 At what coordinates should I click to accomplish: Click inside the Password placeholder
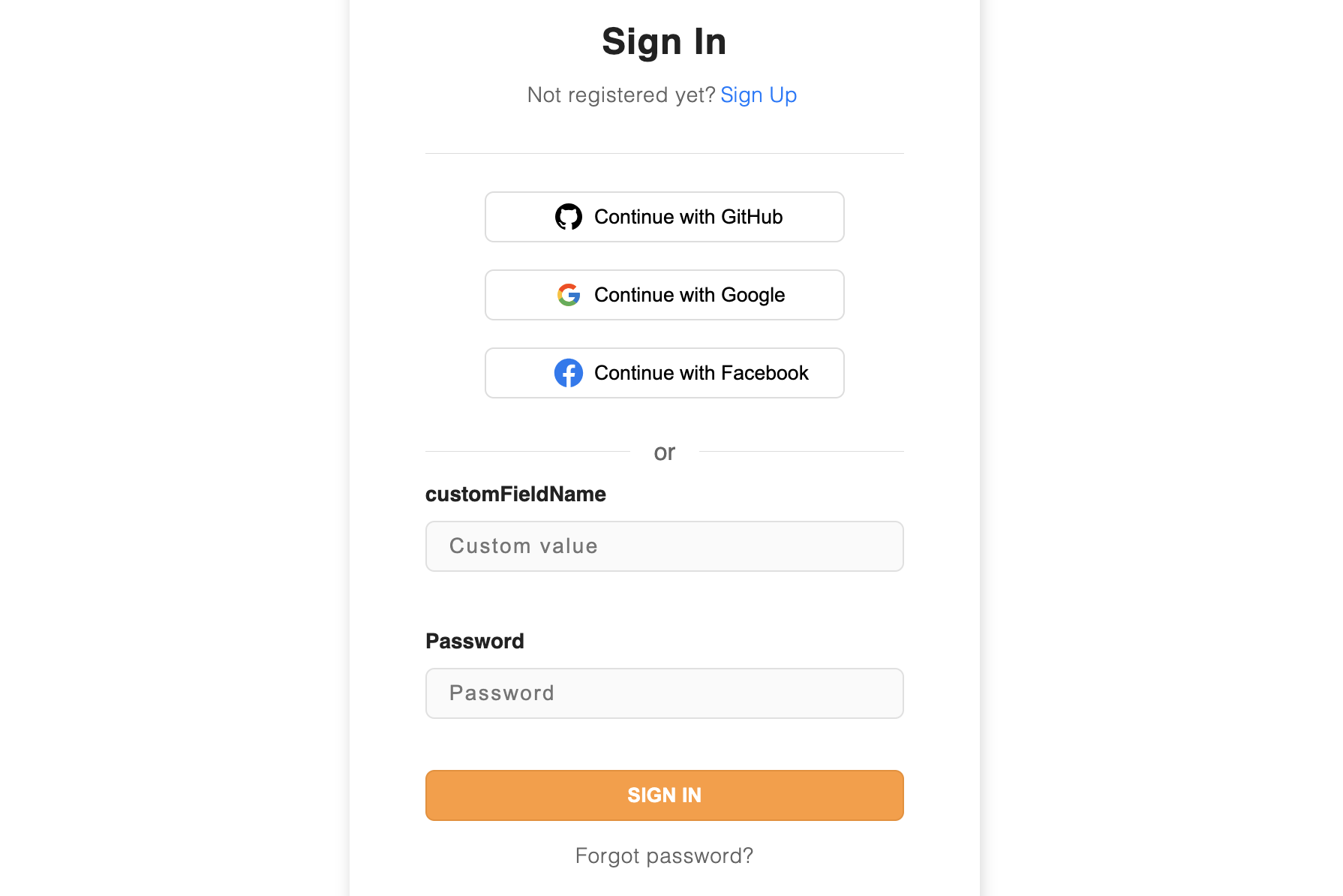tap(501, 693)
